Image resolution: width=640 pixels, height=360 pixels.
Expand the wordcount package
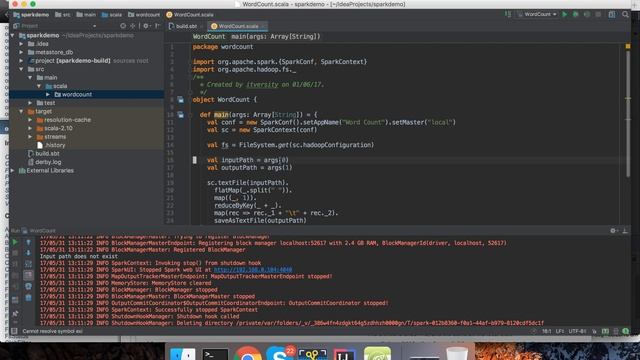pyautogui.click(x=48, y=94)
